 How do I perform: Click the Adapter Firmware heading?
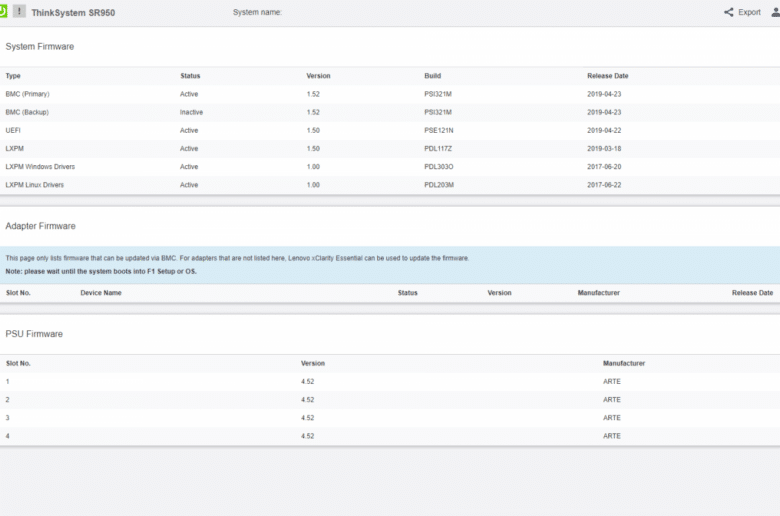(40, 226)
